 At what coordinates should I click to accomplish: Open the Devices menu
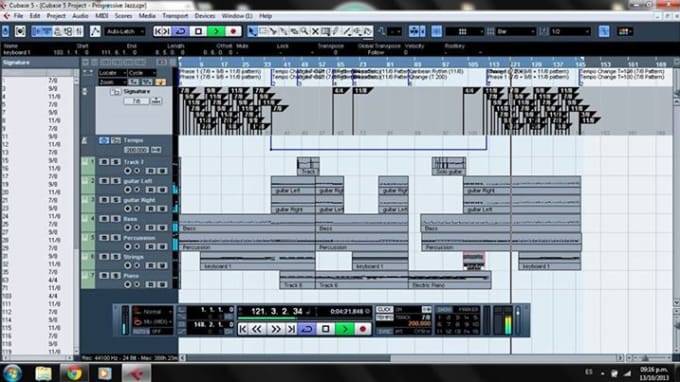[205, 16]
